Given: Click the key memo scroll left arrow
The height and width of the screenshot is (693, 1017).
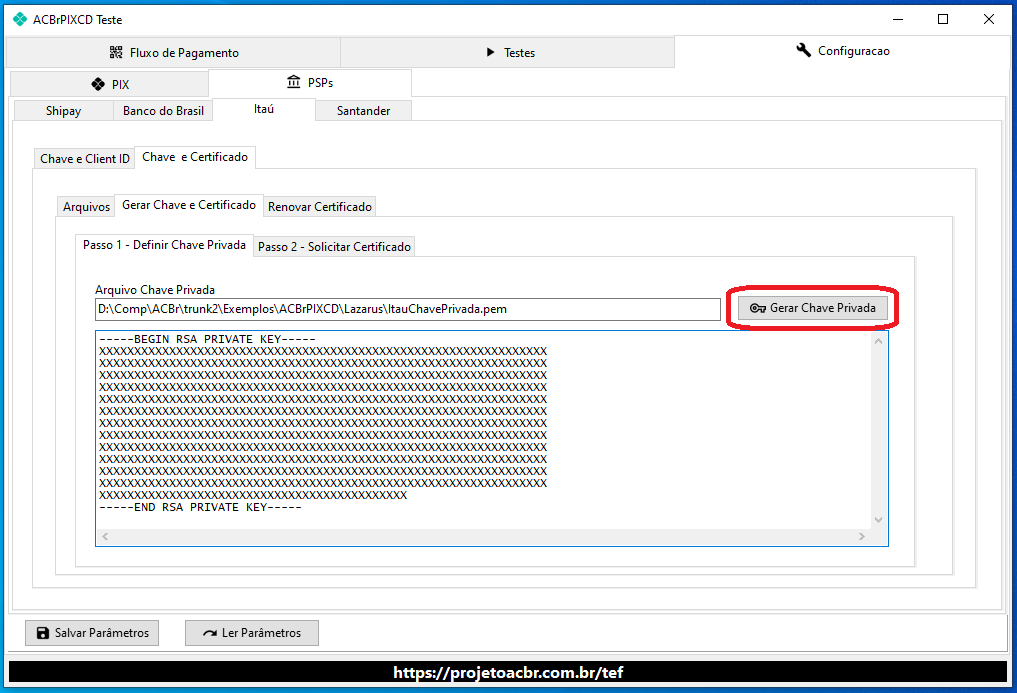Looking at the screenshot, I should pos(105,536).
